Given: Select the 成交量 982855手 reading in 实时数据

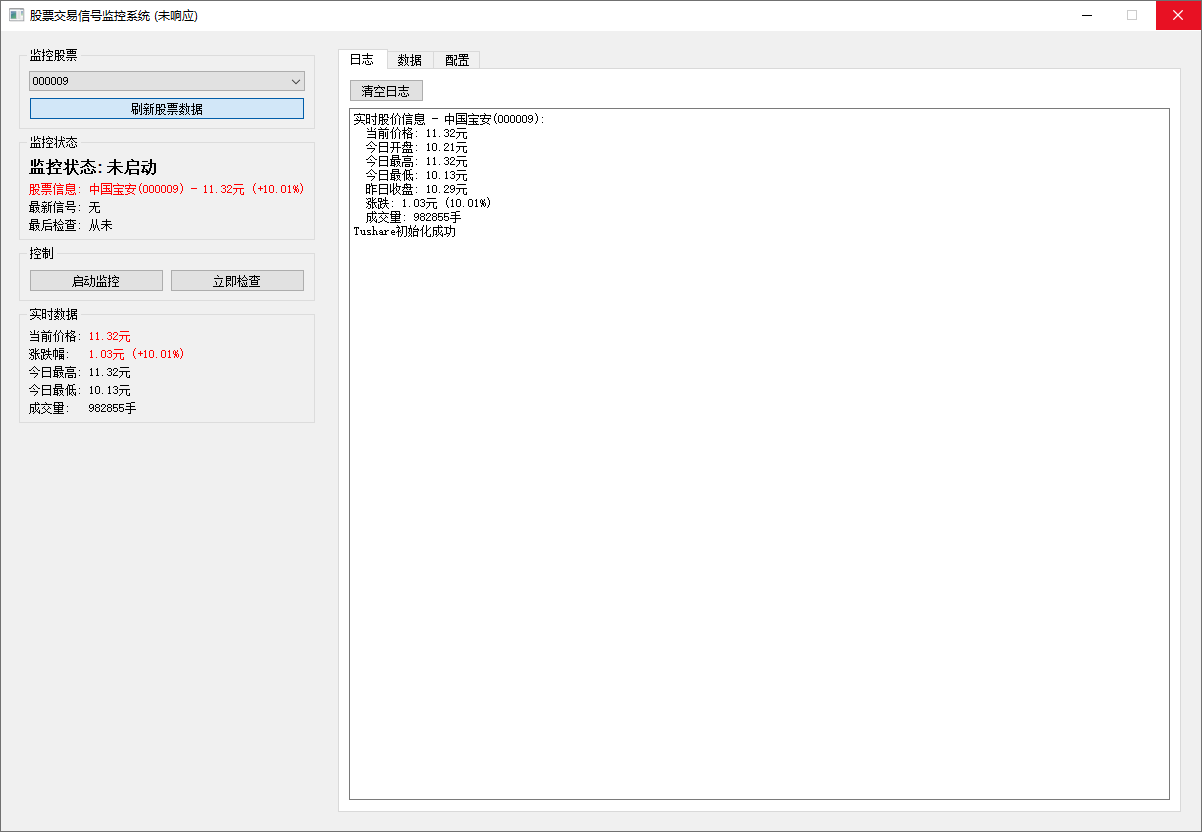Looking at the screenshot, I should point(112,408).
